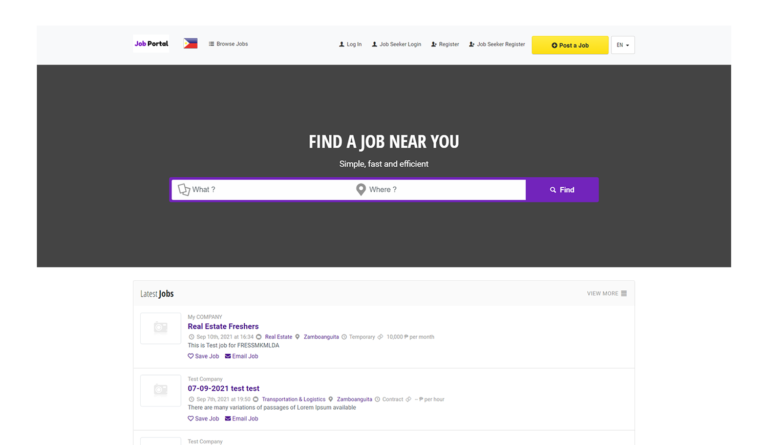
Task: Click the yellow Post a Job button
Action: click(570, 45)
